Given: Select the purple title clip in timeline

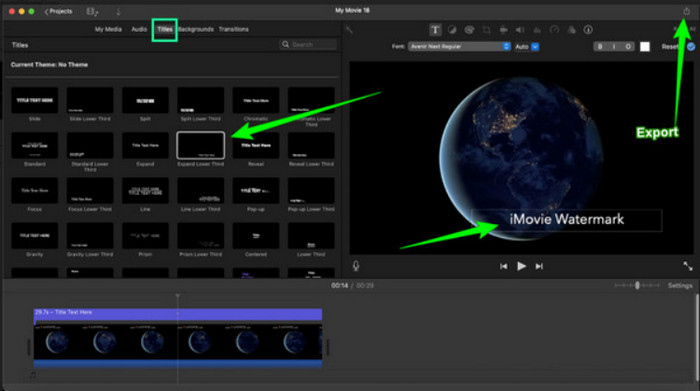Looking at the screenshot, I should pos(178,315).
